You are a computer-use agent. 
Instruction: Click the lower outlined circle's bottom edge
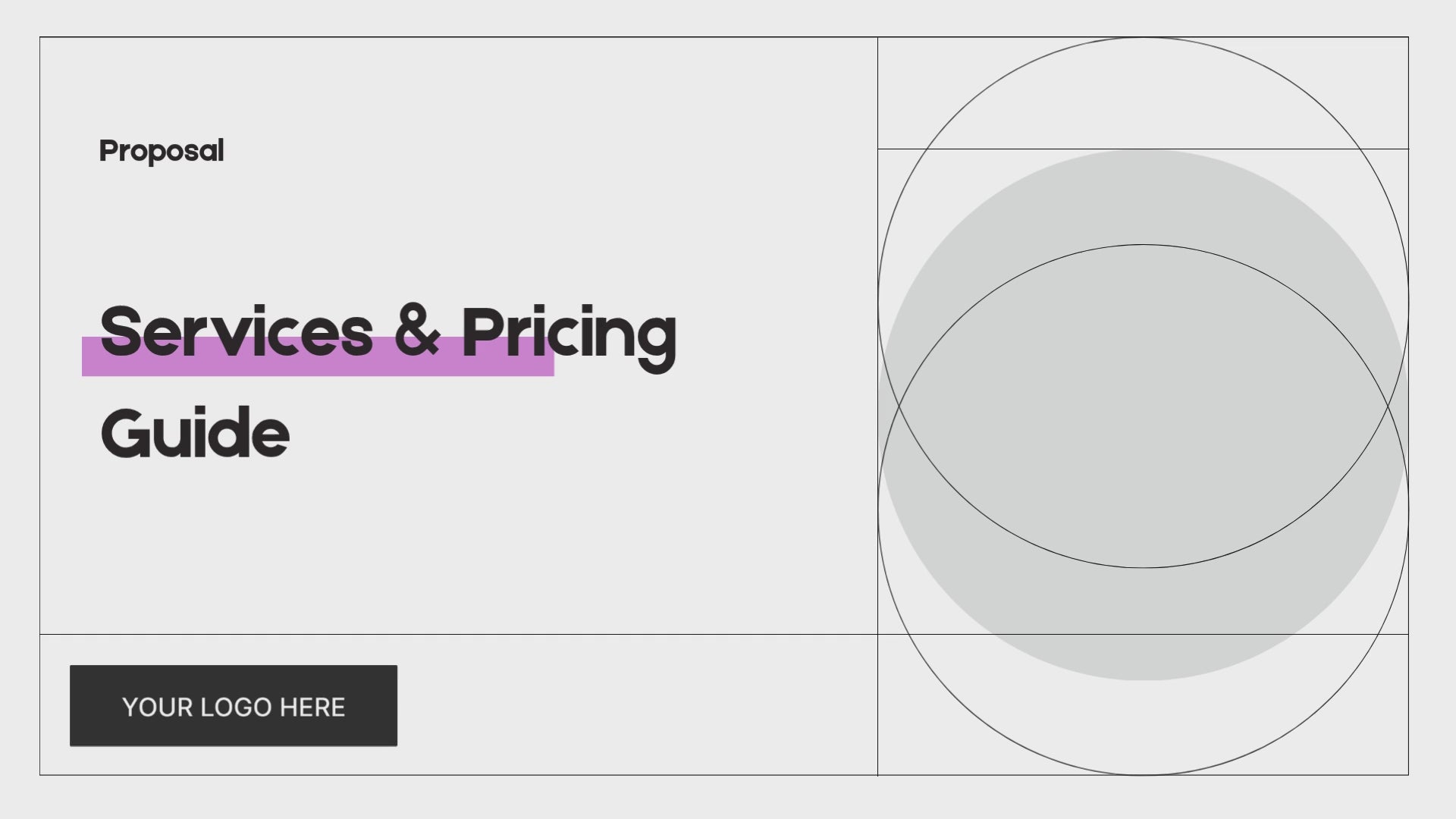(1144, 774)
